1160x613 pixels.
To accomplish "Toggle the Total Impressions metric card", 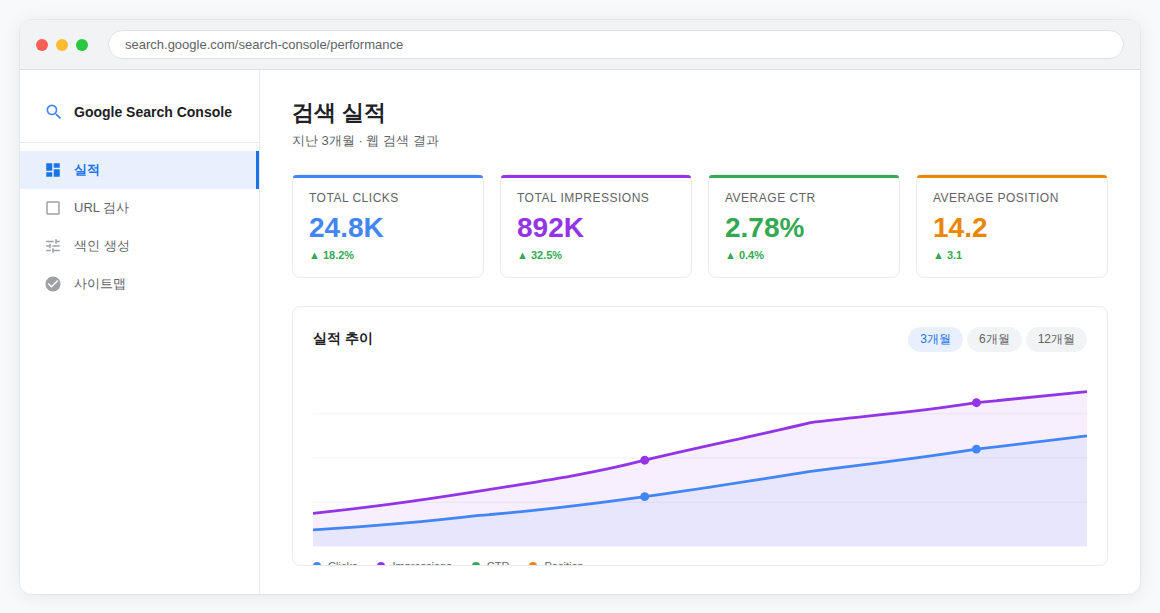I will (x=596, y=226).
